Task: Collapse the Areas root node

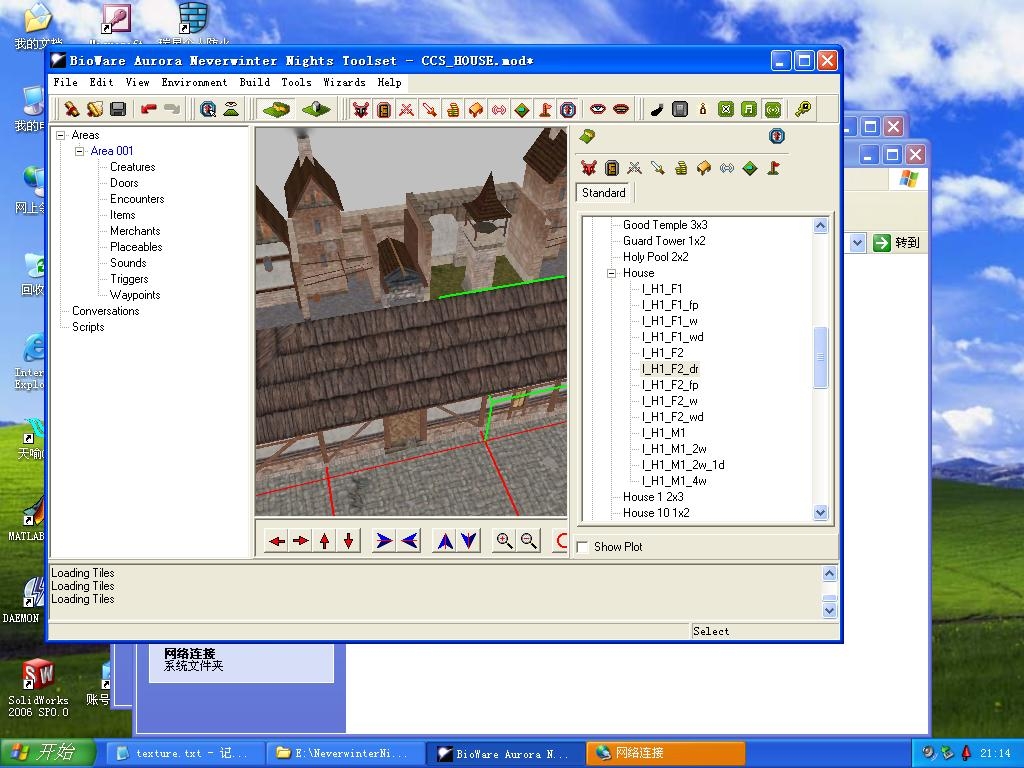Action: (x=60, y=135)
